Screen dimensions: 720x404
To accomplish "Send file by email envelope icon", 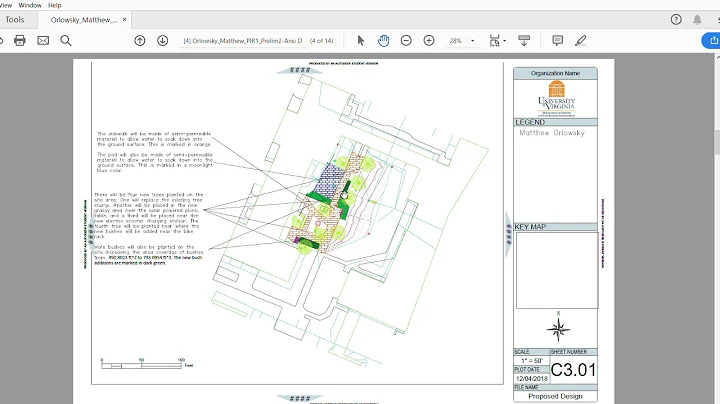I will [43, 40].
